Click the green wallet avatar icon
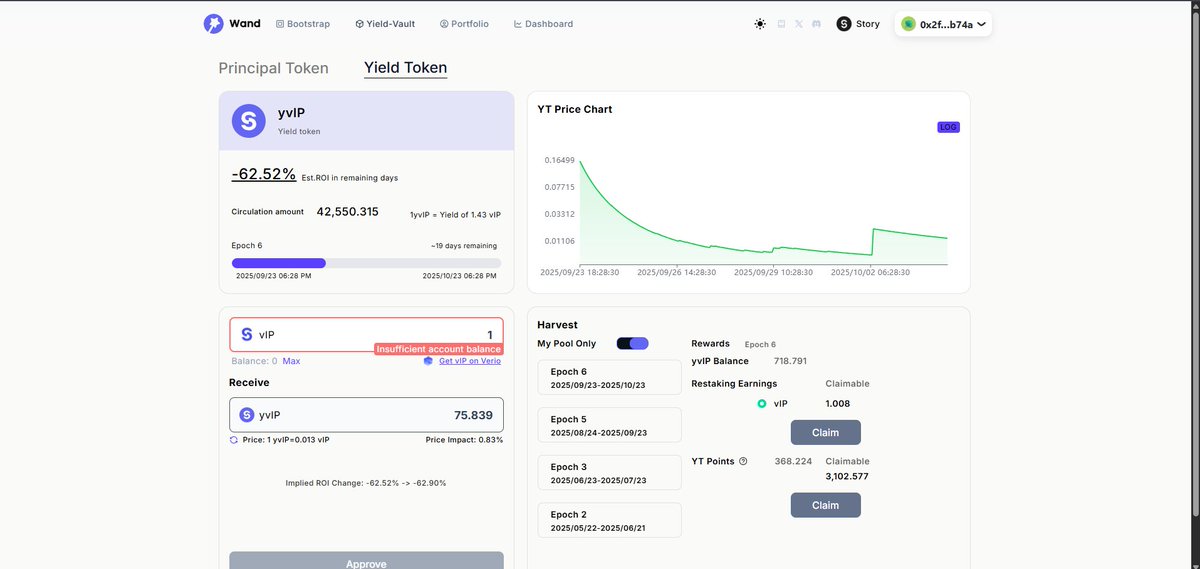Viewport: 1200px width, 569px height. [x=908, y=24]
